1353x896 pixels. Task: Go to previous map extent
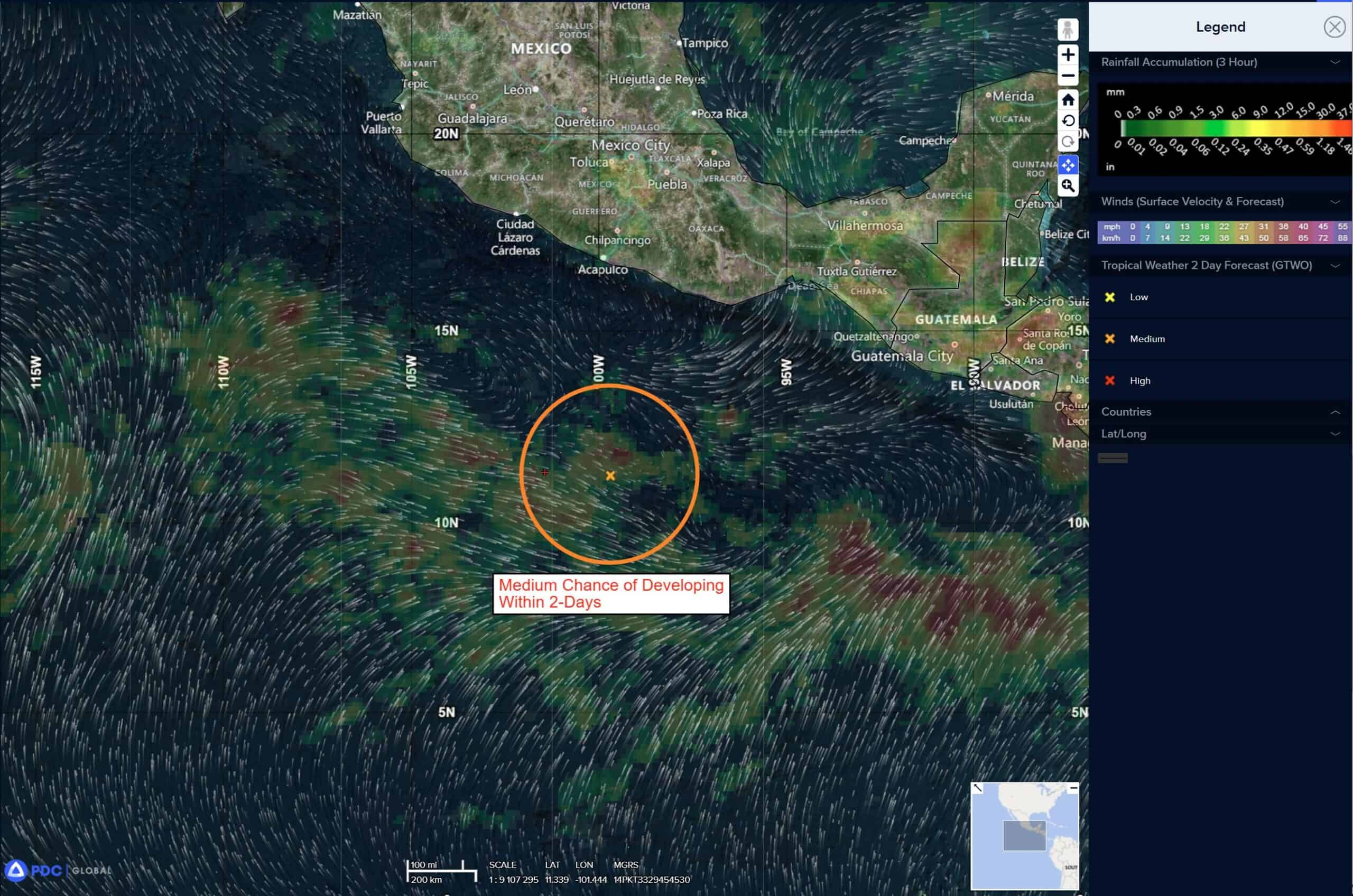[x=1067, y=120]
